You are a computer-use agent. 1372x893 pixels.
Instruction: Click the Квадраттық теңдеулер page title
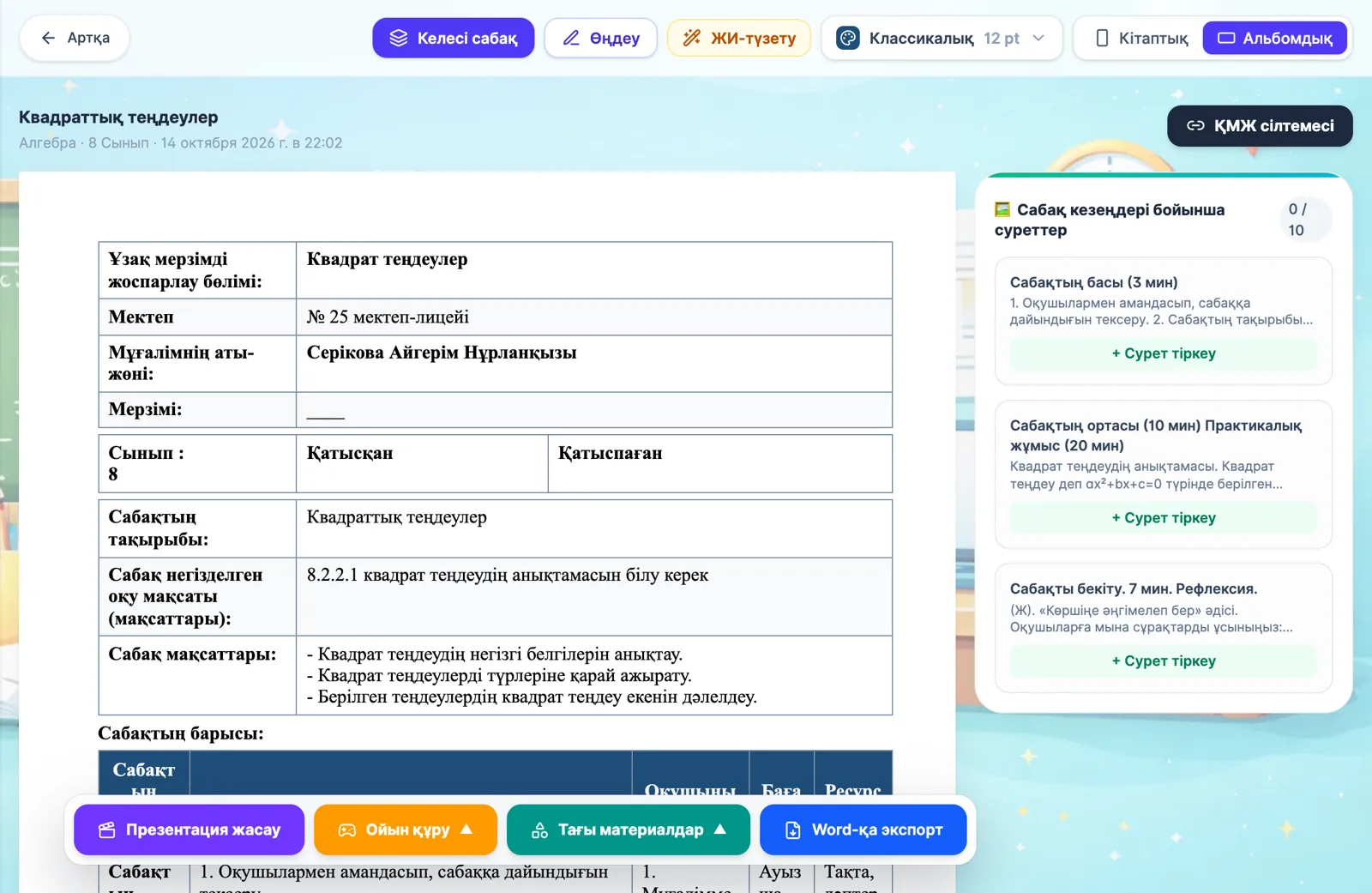pos(118,118)
